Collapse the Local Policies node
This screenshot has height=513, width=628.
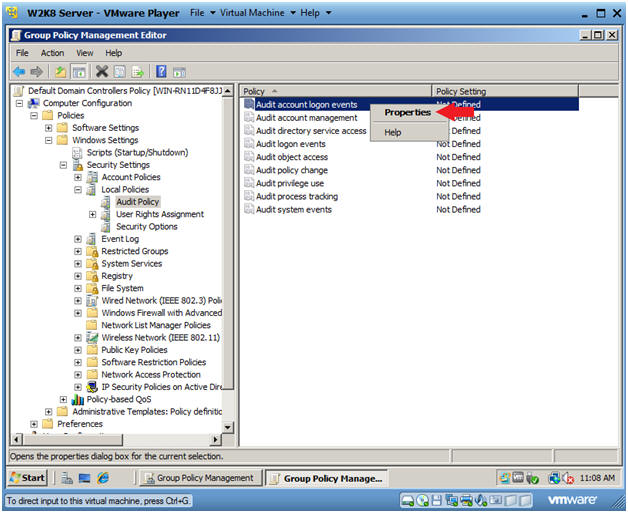(x=78, y=190)
